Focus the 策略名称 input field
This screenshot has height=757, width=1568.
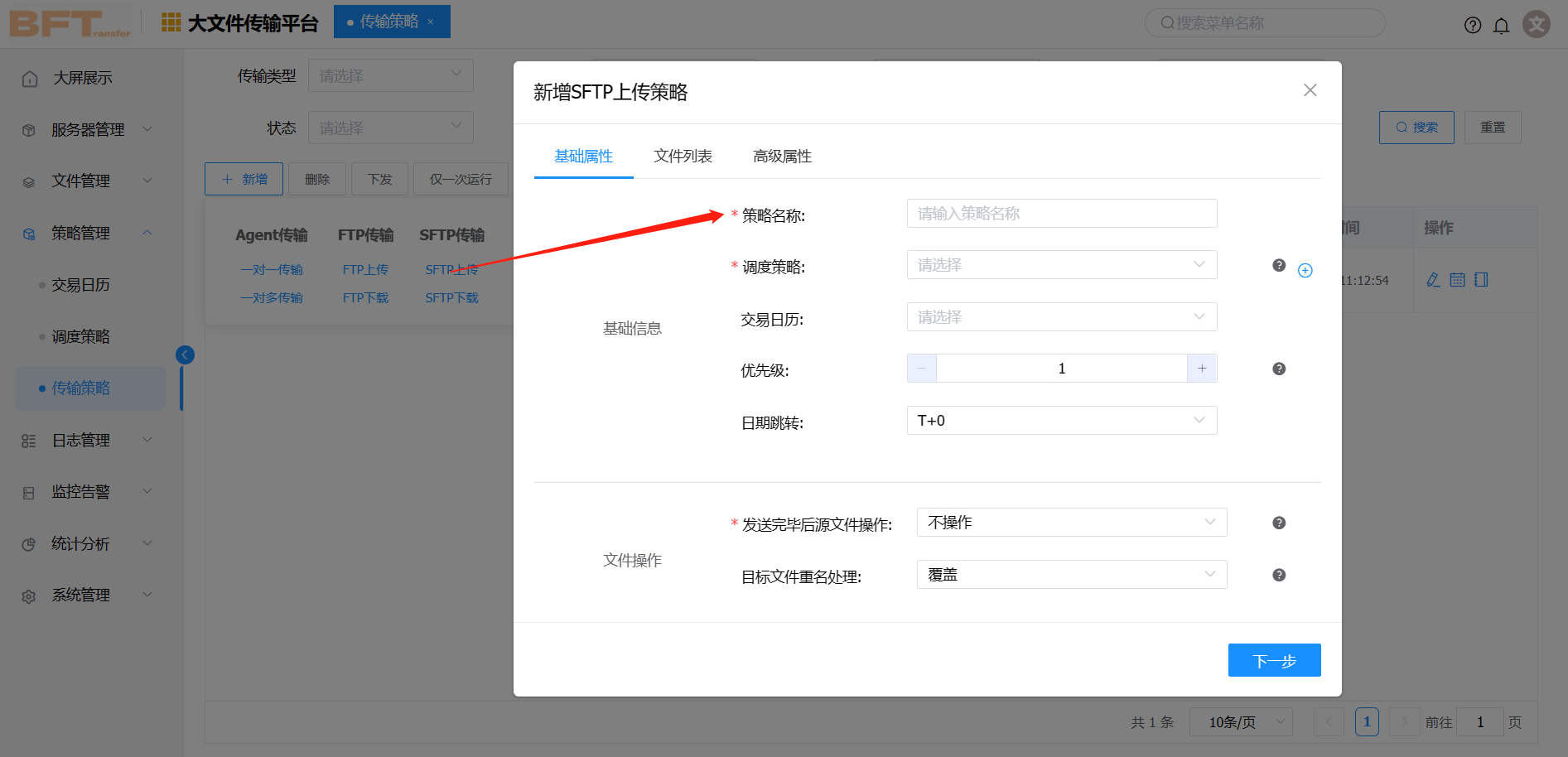coord(1061,214)
